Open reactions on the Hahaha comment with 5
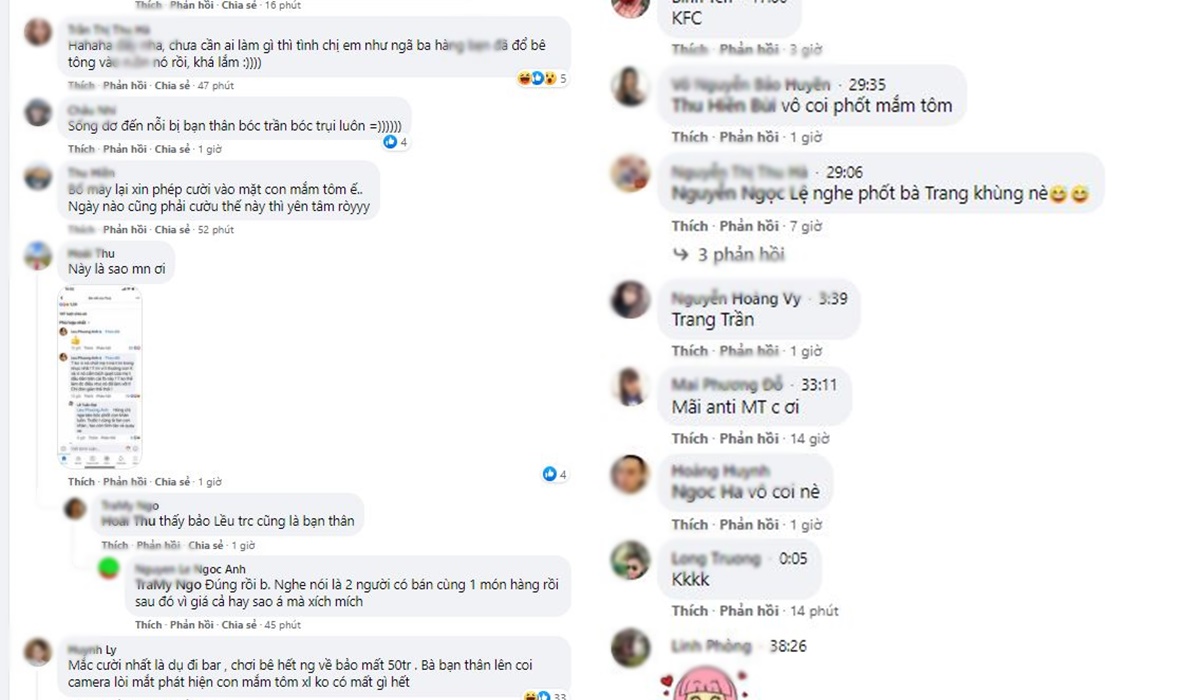The width and height of the screenshot is (1200, 700). pos(544,78)
